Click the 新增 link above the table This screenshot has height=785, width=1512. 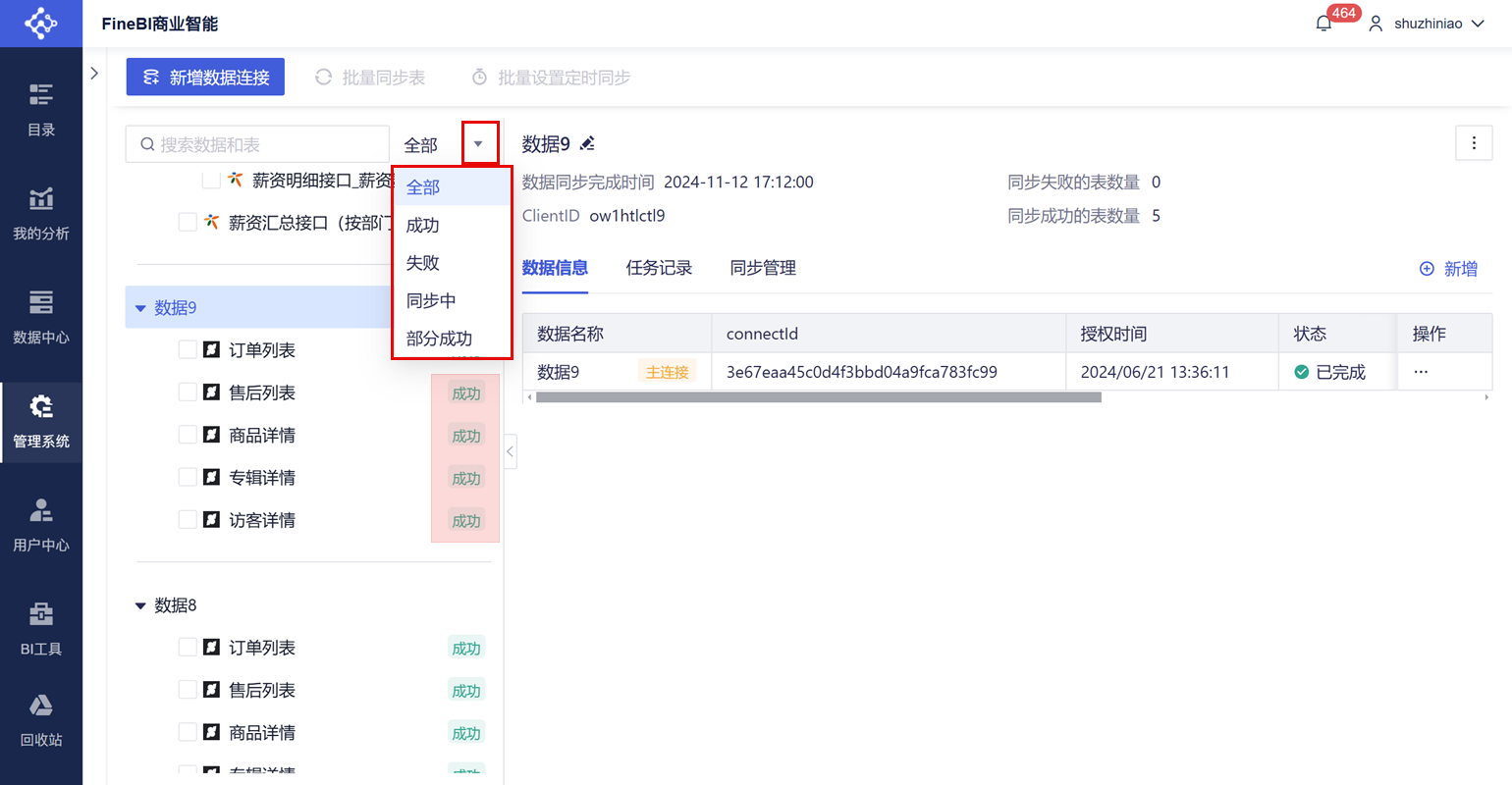point(1448,269)
